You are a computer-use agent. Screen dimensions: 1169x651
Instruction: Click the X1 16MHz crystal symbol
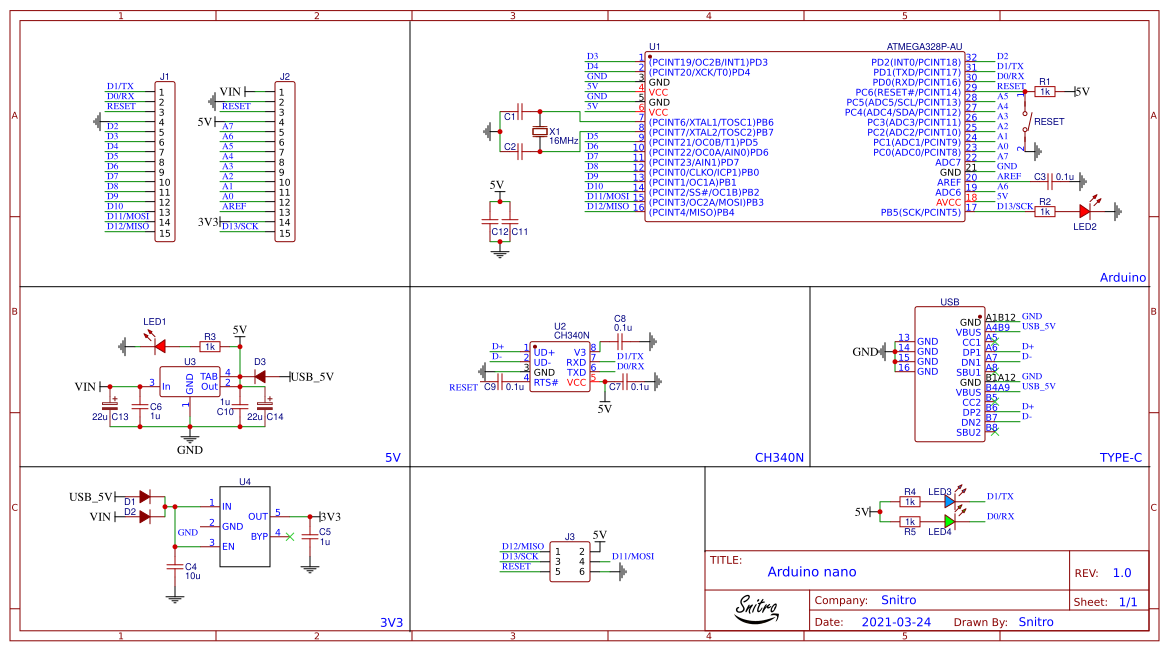click(540, 132)
